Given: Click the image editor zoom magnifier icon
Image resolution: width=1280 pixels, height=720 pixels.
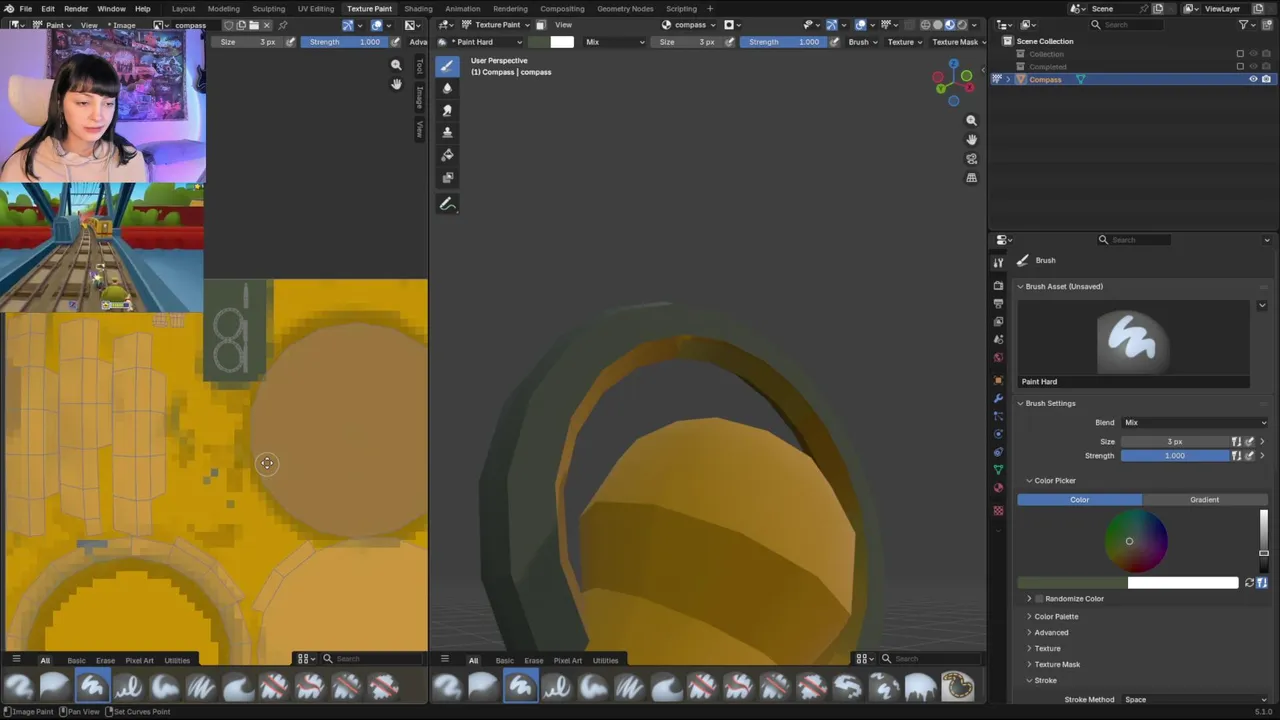Looking at the screenshot, I should point(396,65).
